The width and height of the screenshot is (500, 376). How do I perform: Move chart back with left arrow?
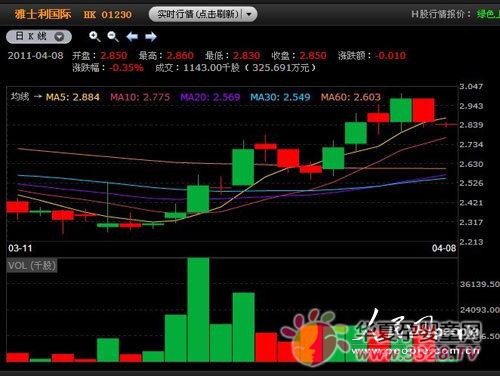pos(132,36)
